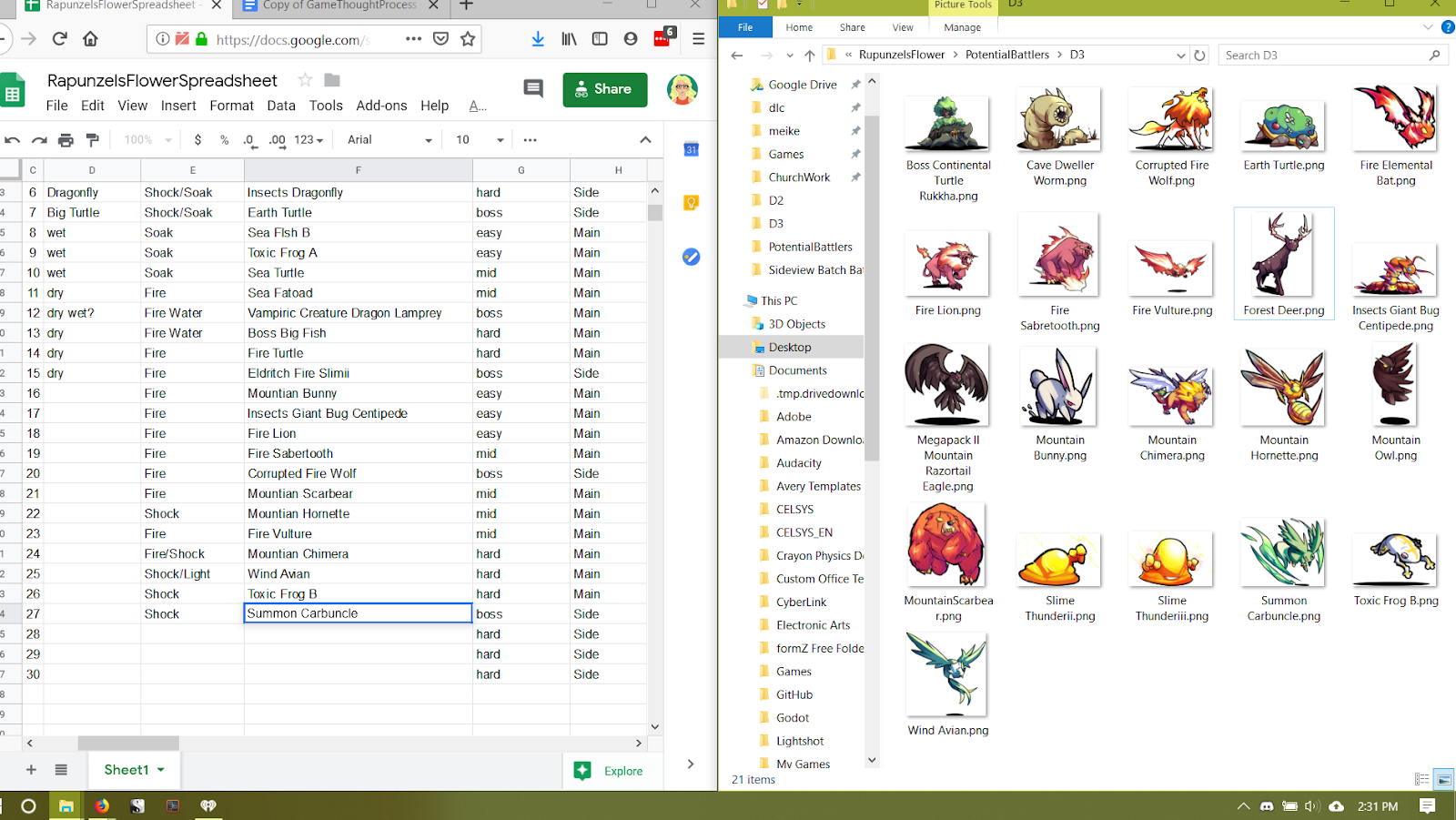
Task: Open the comments history icon in Sheets
Action: [533, 88]
